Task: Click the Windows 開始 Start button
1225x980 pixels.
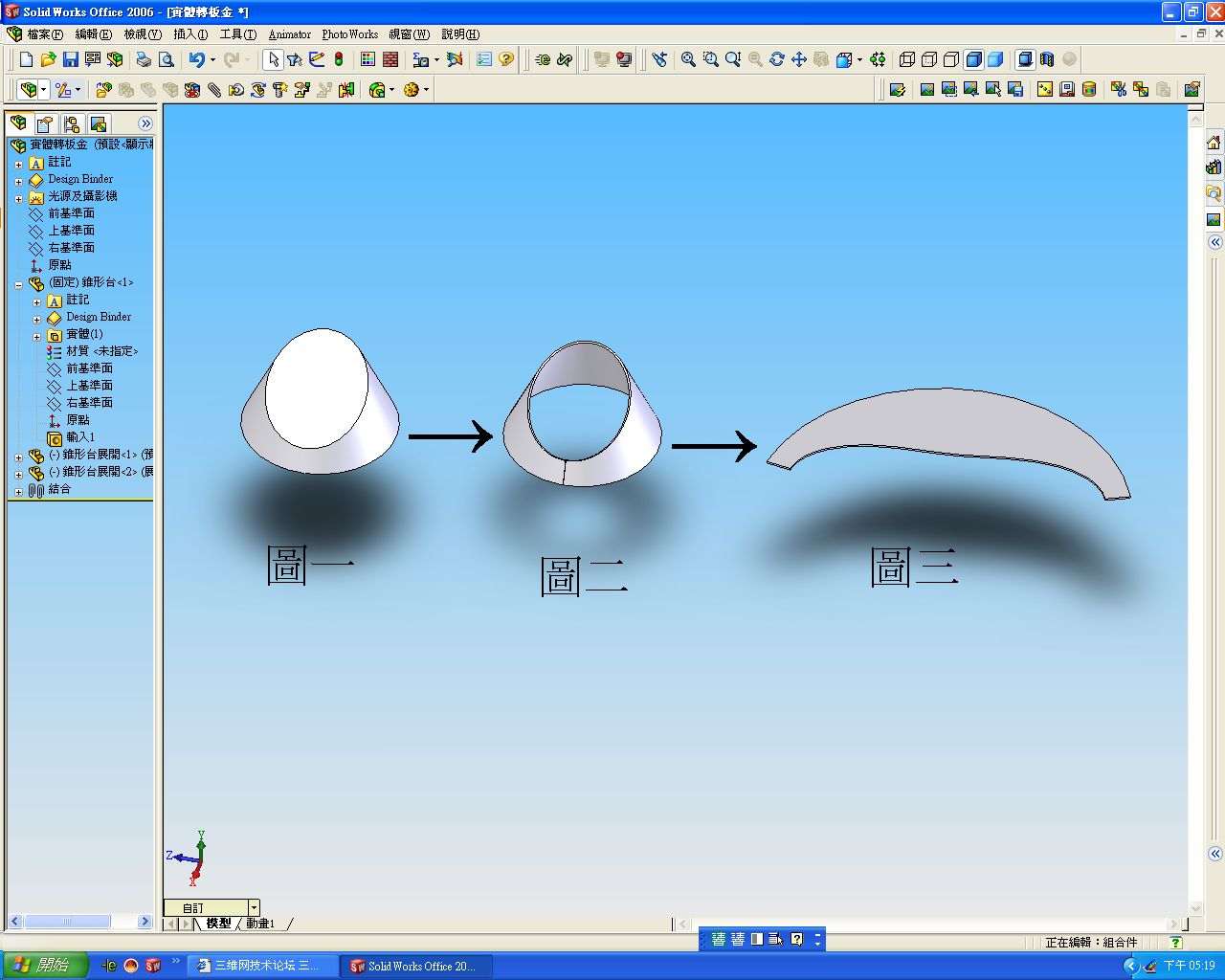Action: (x=44, y=966)
